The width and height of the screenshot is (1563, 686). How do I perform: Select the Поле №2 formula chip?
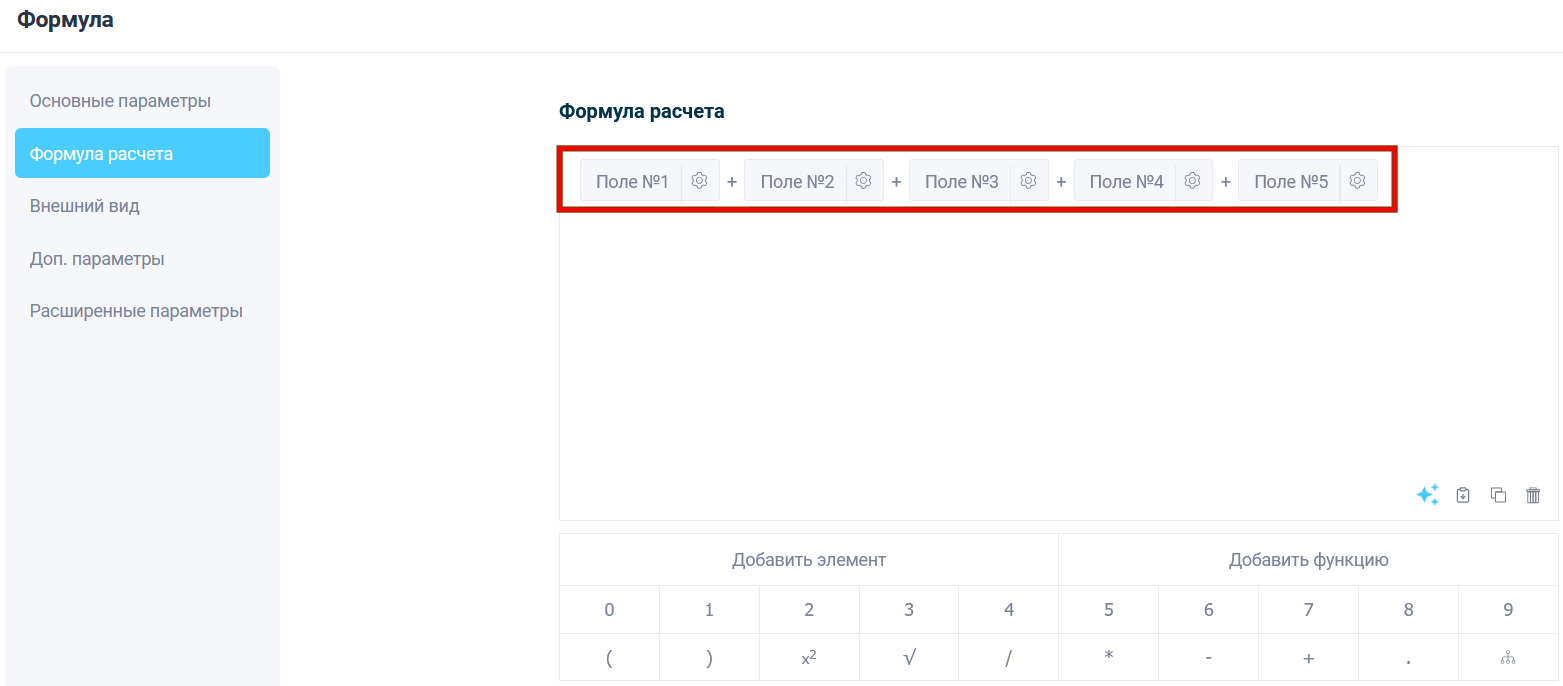pyautogui.click(x=797, y=181)
